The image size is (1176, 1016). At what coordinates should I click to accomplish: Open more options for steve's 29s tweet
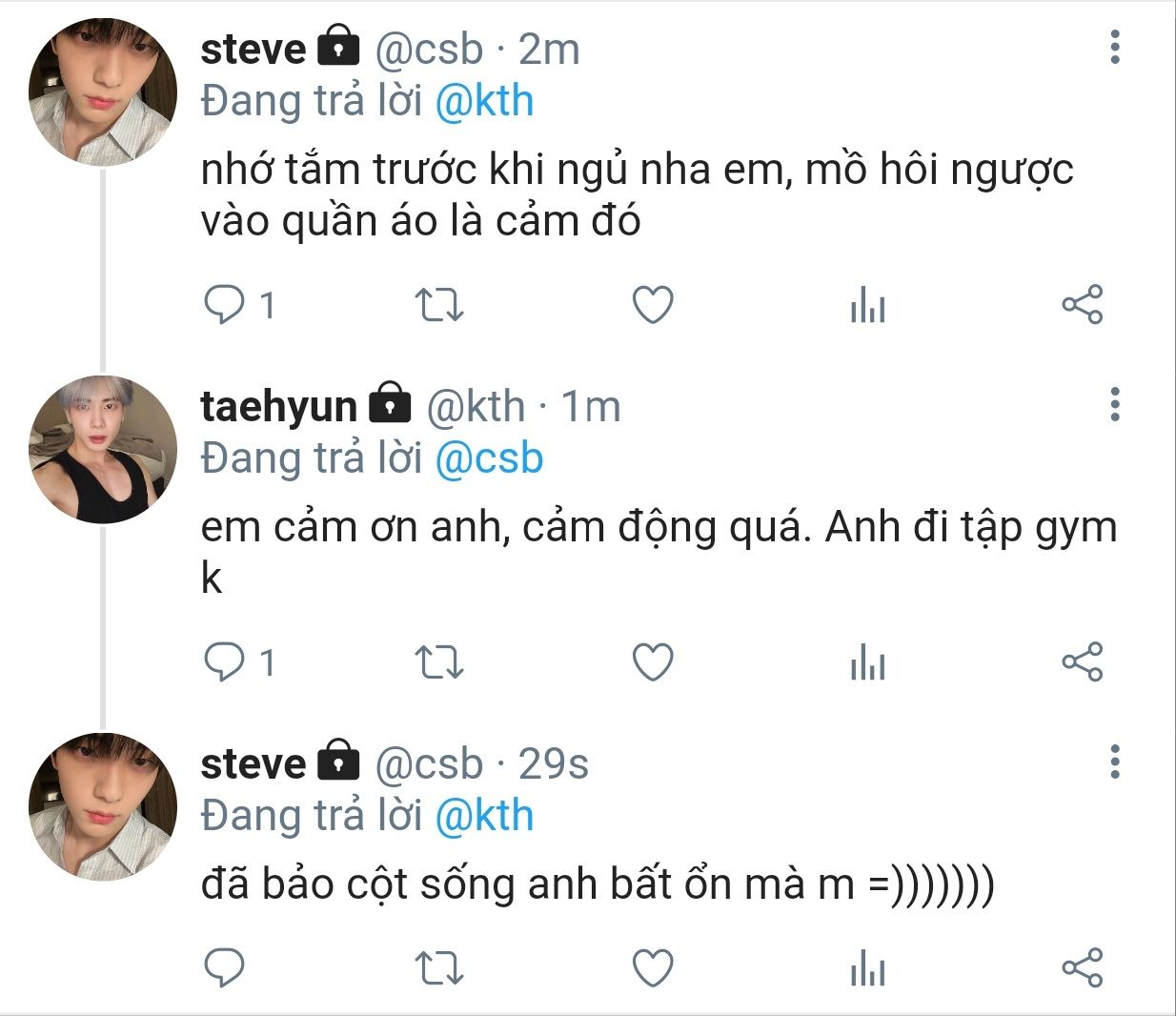pyautogui.click(x=1115, y=762)
